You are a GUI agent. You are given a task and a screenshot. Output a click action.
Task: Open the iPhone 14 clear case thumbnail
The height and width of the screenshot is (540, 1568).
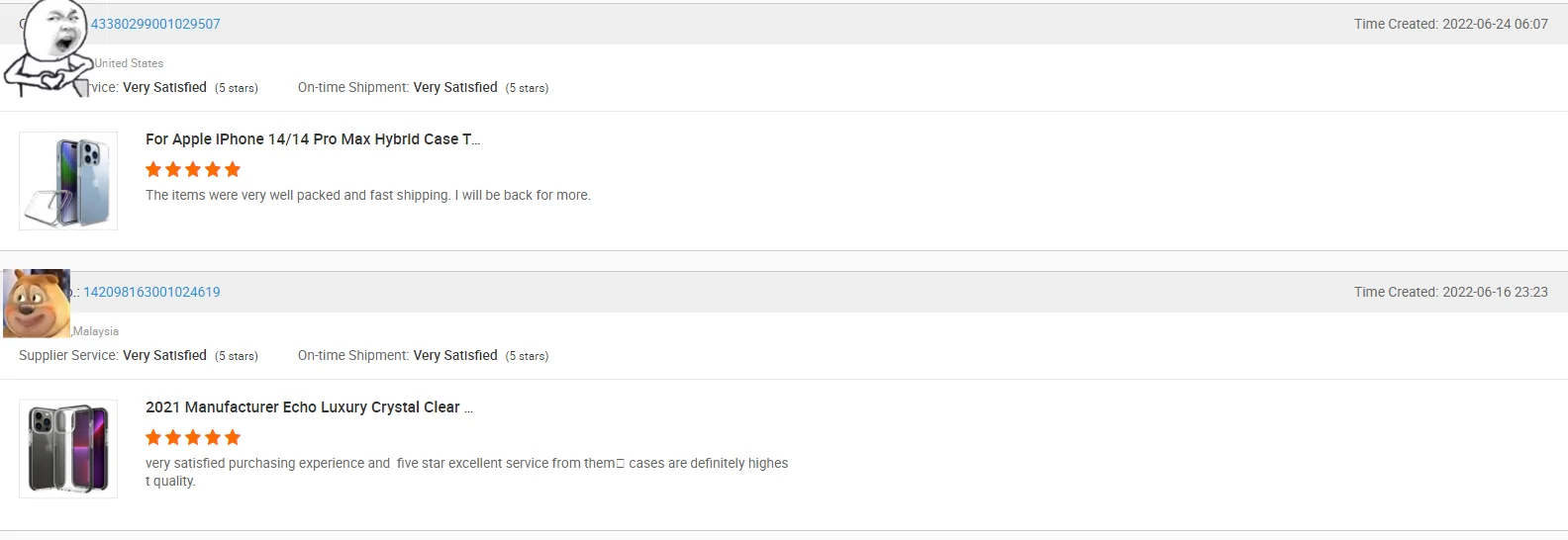coord(68,181)
